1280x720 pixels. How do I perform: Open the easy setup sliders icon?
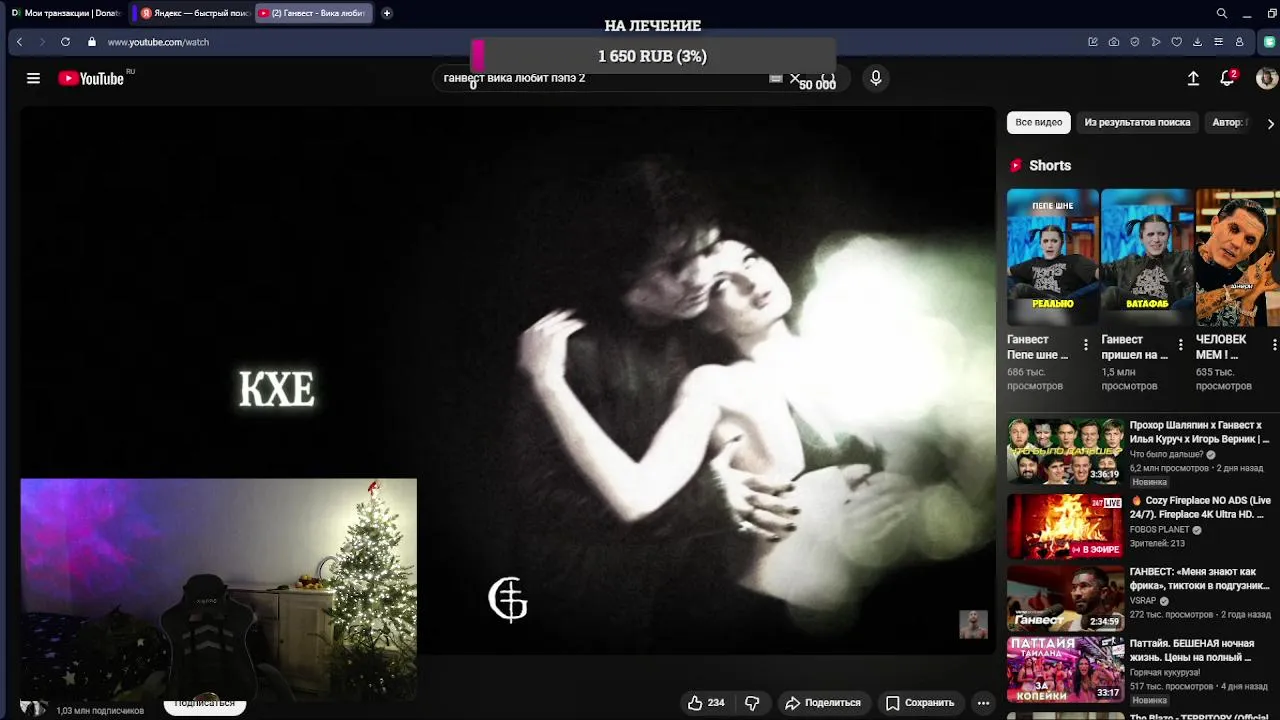tap(1218, 42)
